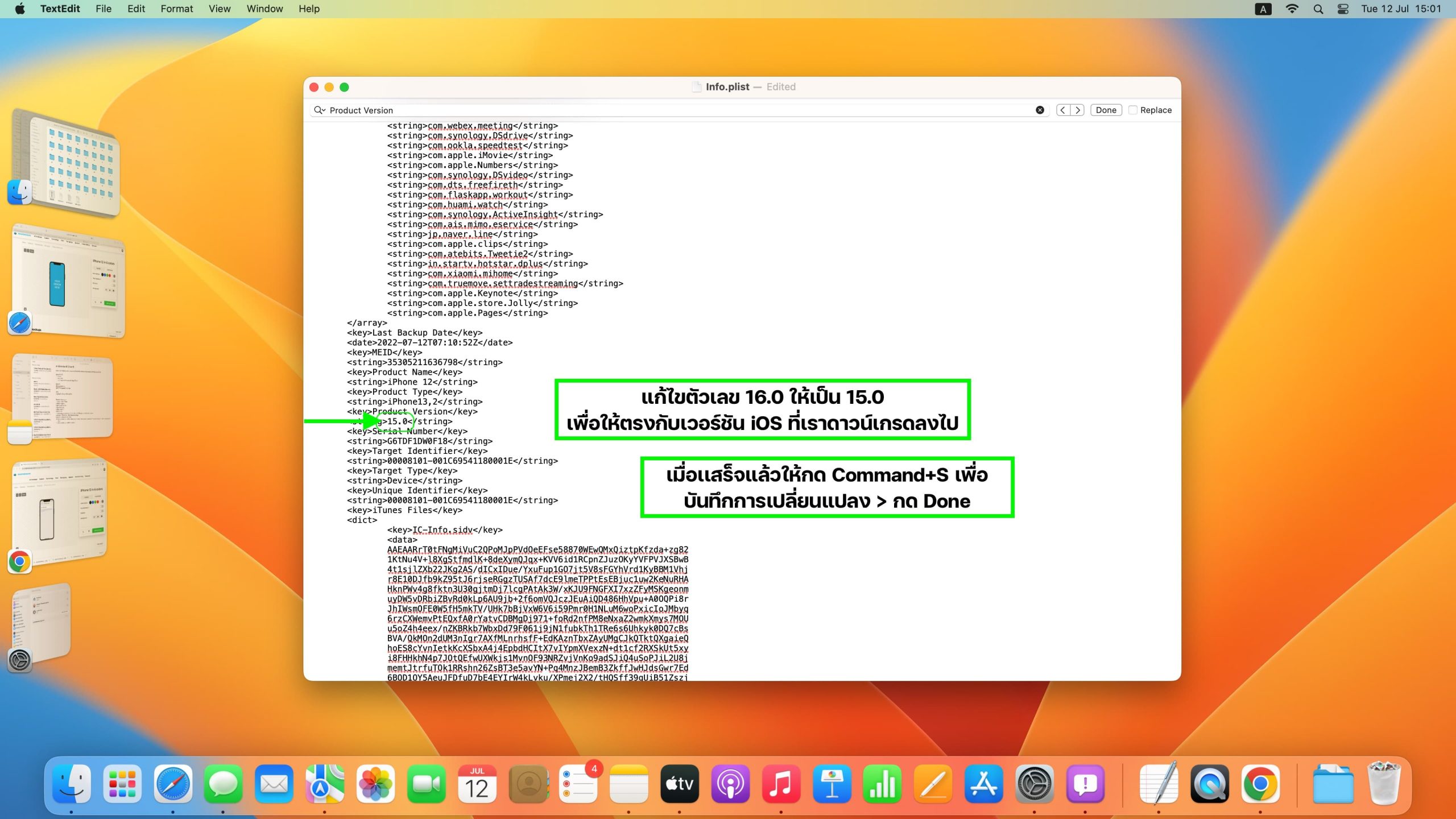Enable the Replace checkbox
The height and width of the screenshot is (819, 1456).
point(1133,110)
